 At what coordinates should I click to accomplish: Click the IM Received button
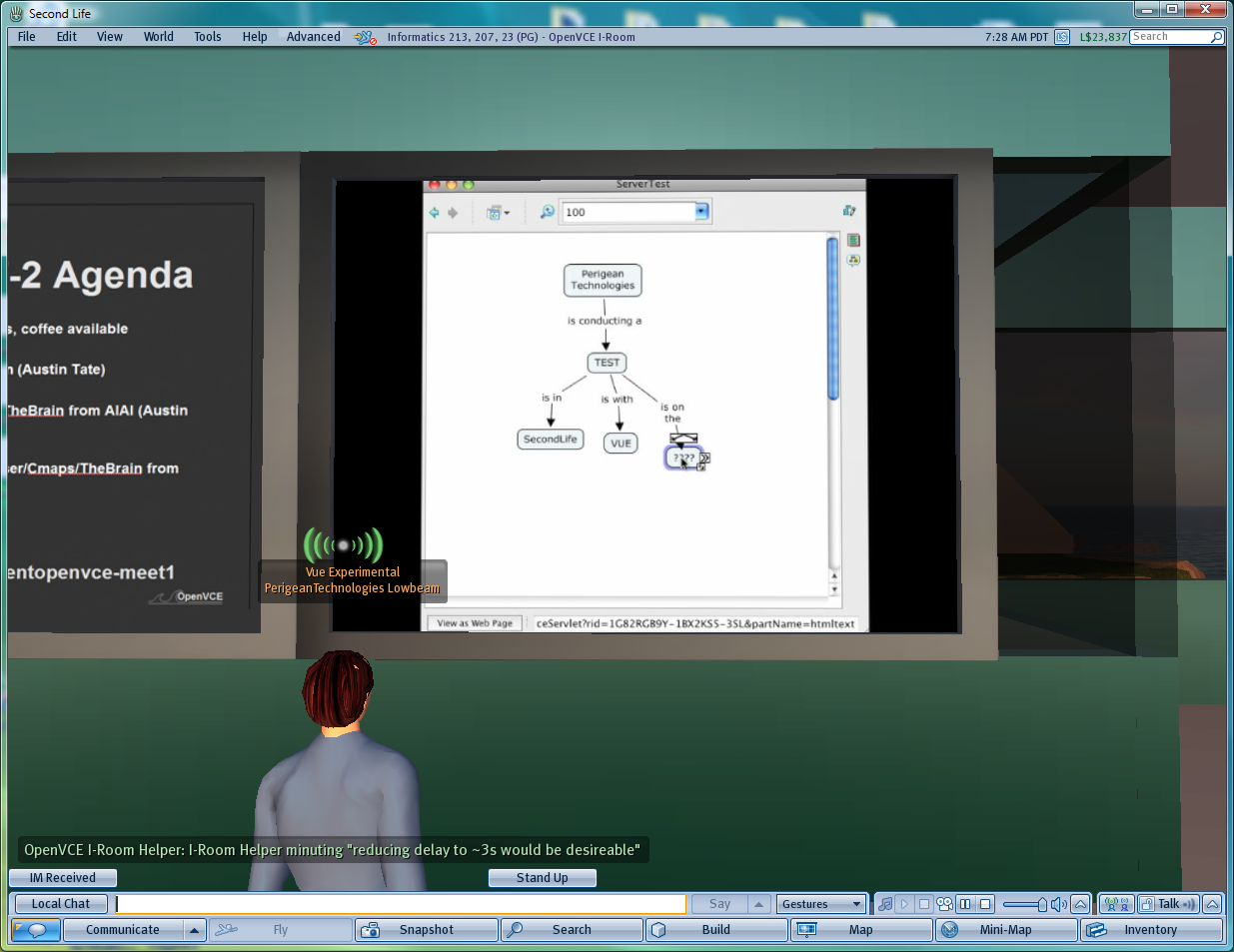63,878
